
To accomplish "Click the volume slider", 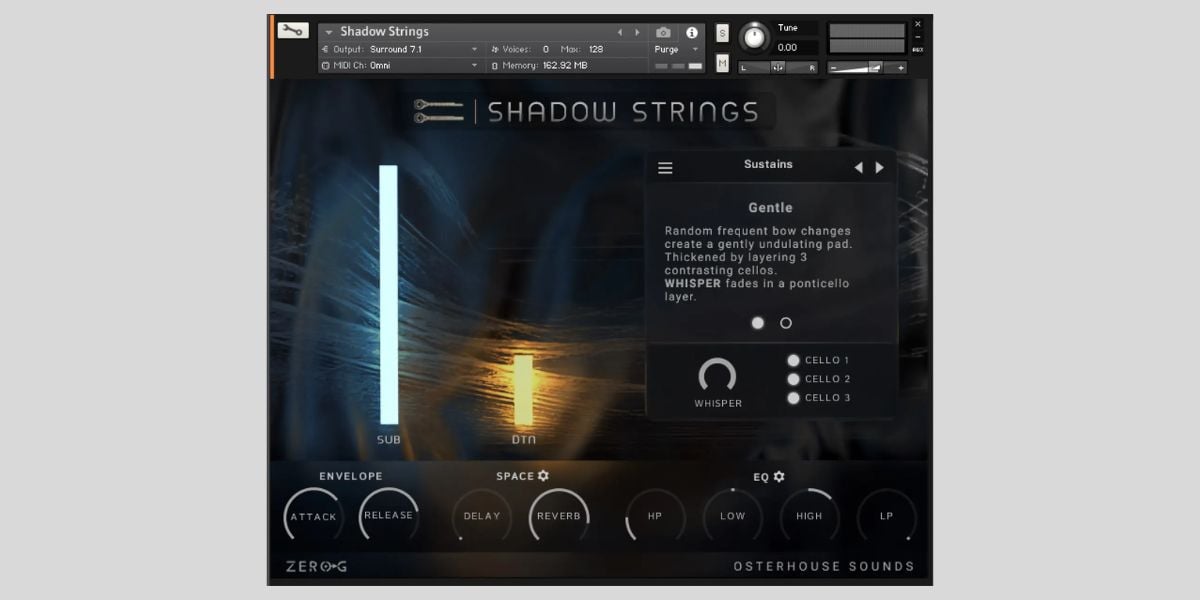I will click(868, 68).
